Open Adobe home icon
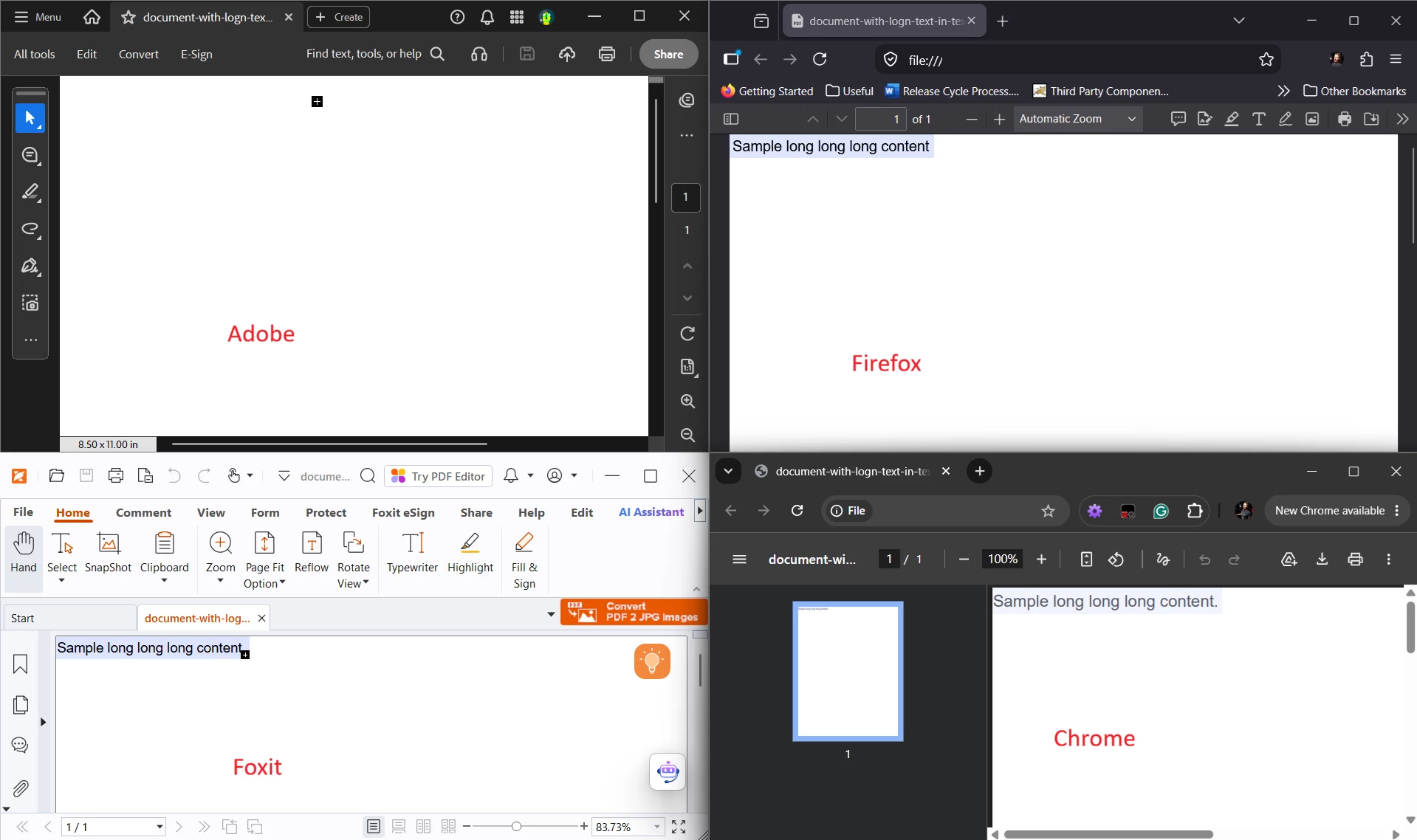Viewport: 1417px width, 840px height. [x=92, y=17]
